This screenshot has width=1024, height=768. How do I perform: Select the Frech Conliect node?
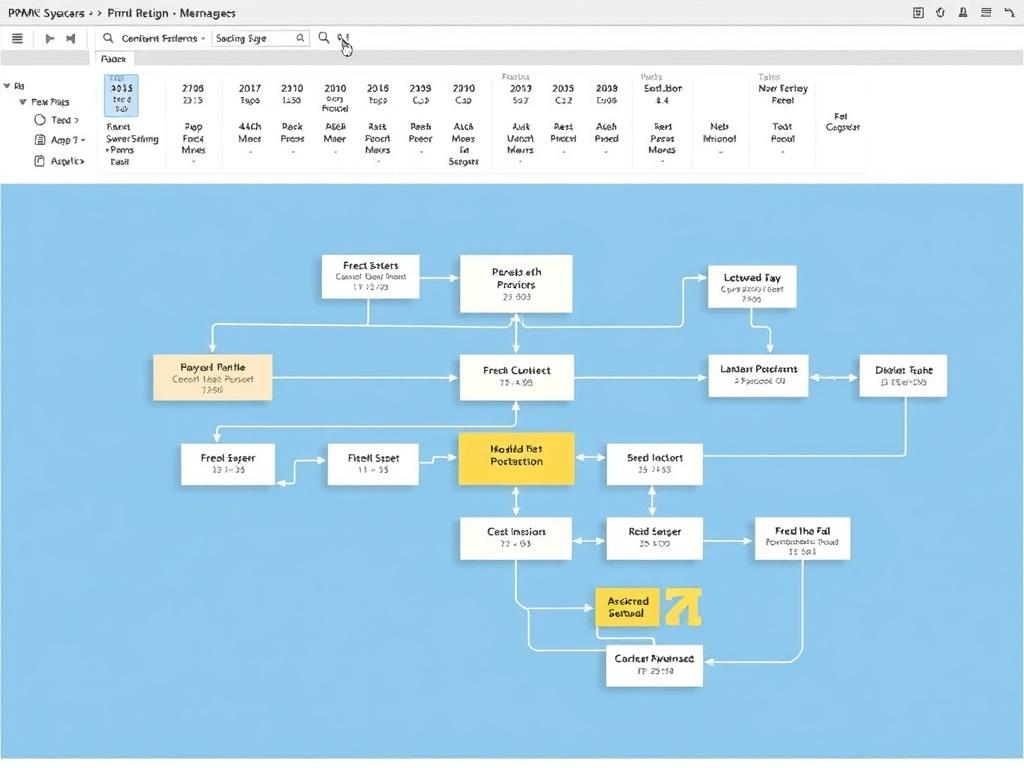point(517,377)
